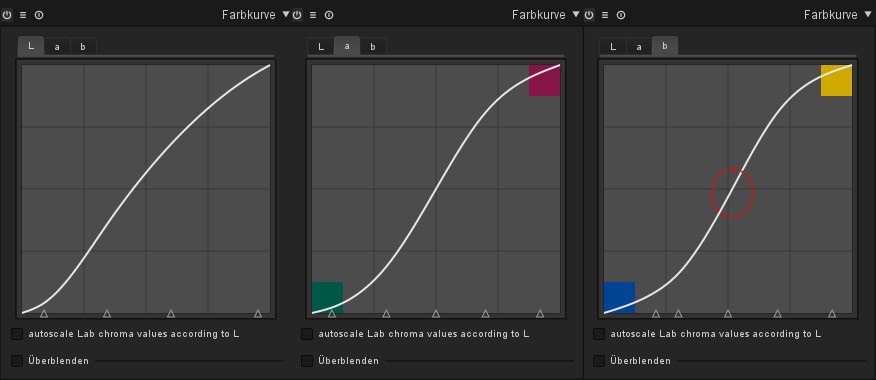876x380 pixels.
Task: Click first node triangle below the a curve
Action: (332, 314)
